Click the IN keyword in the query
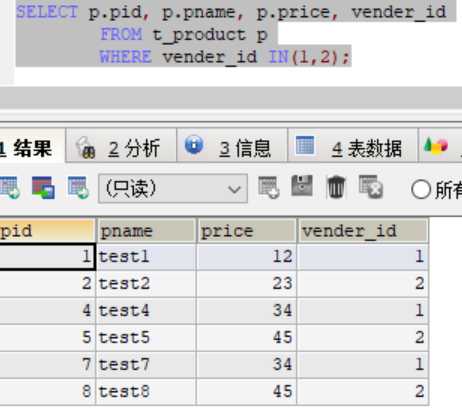The image size is (462, 409). [279, 56]
